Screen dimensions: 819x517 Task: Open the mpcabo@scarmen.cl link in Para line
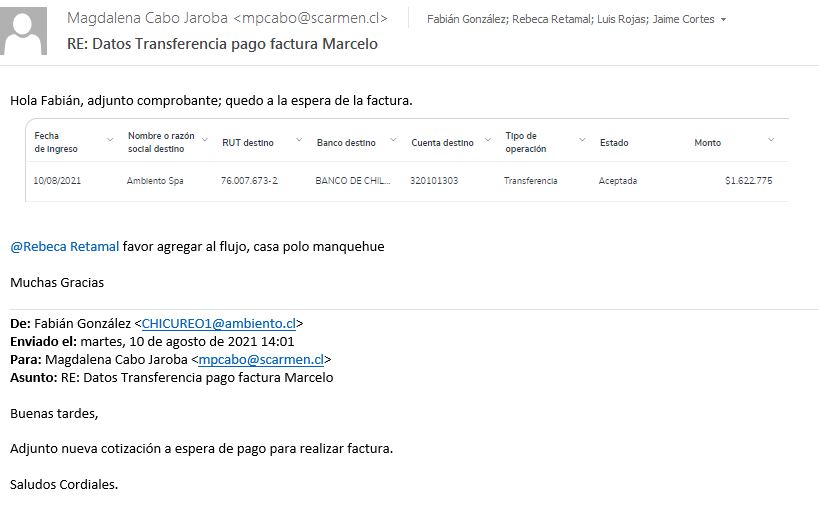point(261,359)
